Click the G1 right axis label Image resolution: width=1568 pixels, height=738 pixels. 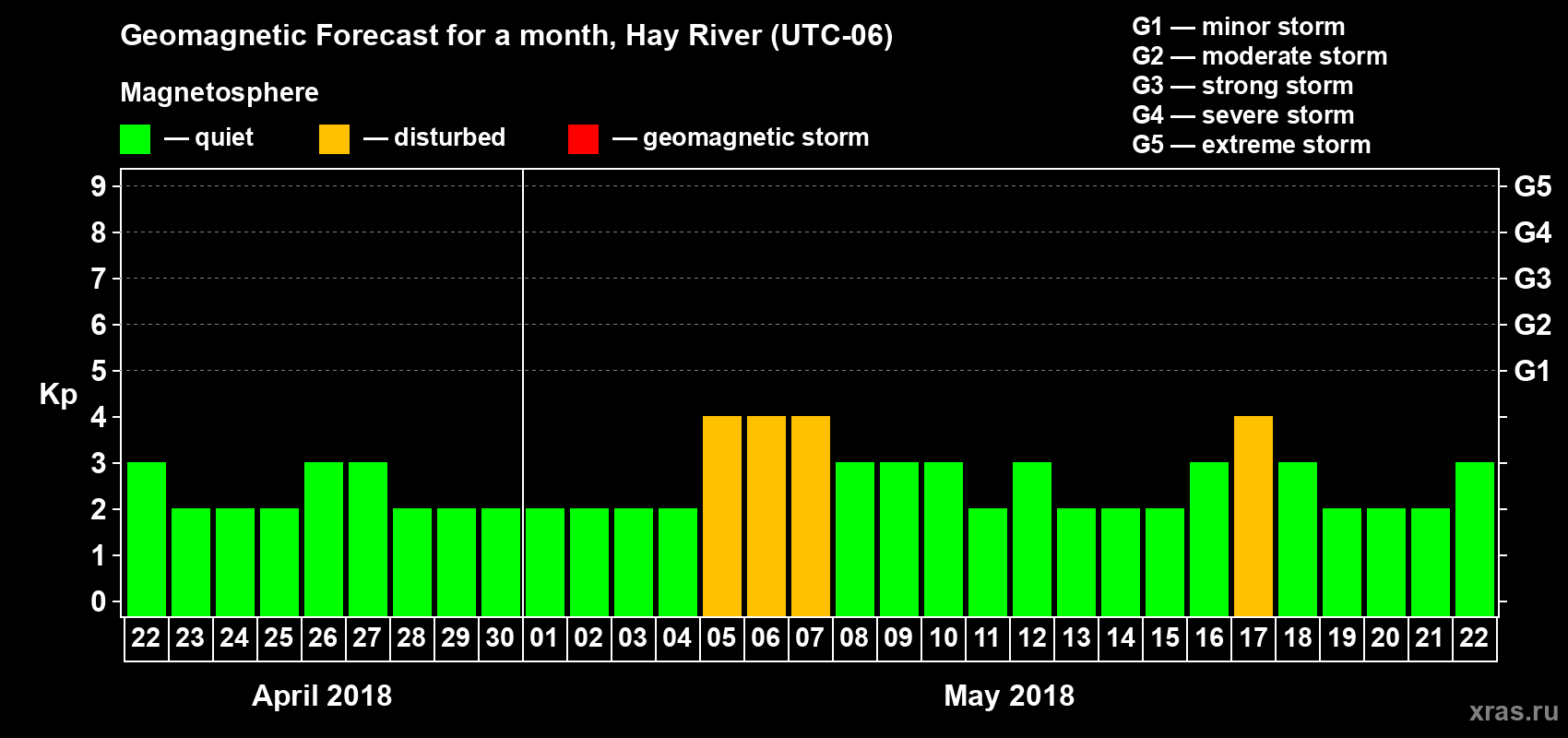[x=1533, y=371]
